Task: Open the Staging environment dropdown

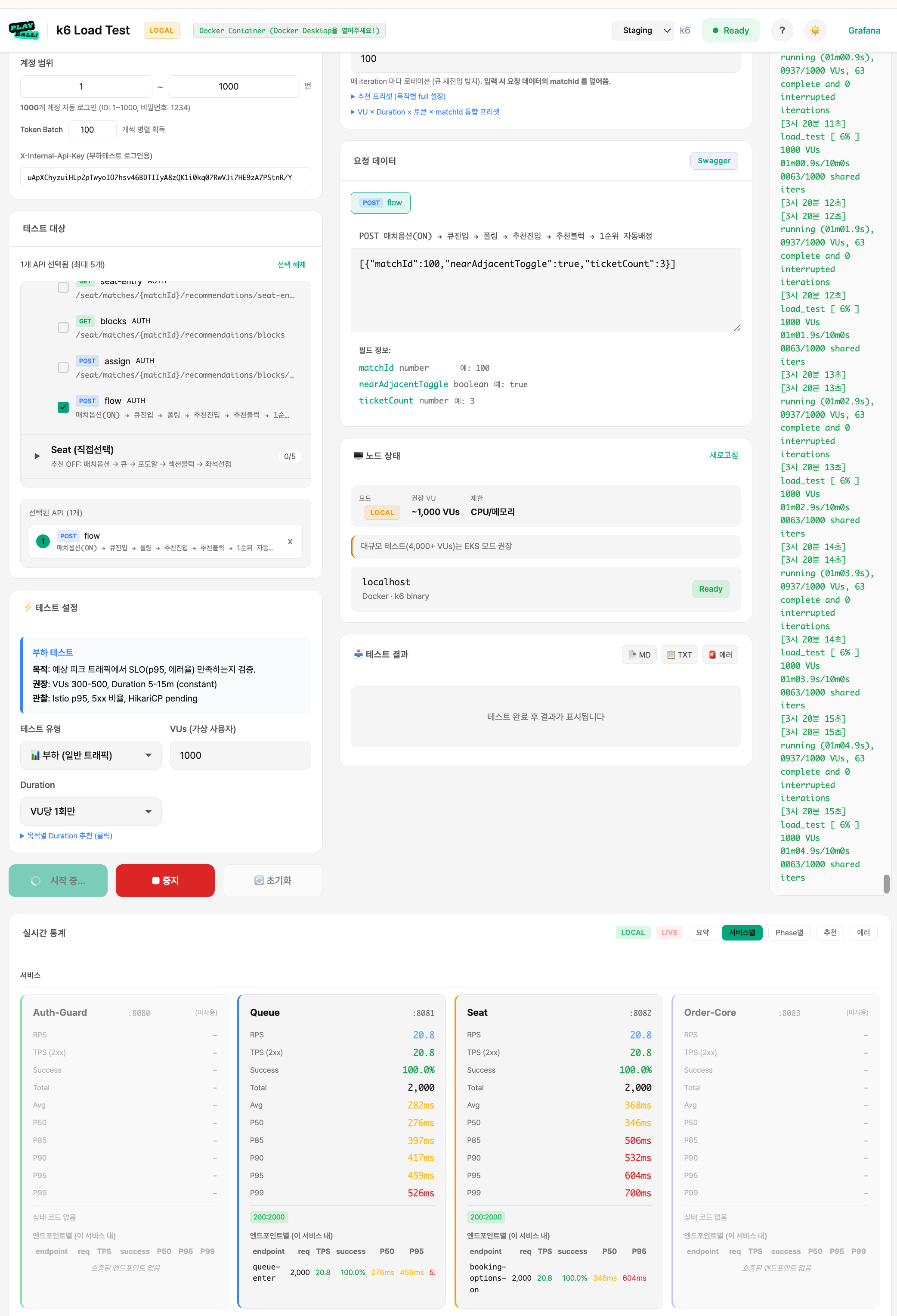Action: click(x=642, y=31)
